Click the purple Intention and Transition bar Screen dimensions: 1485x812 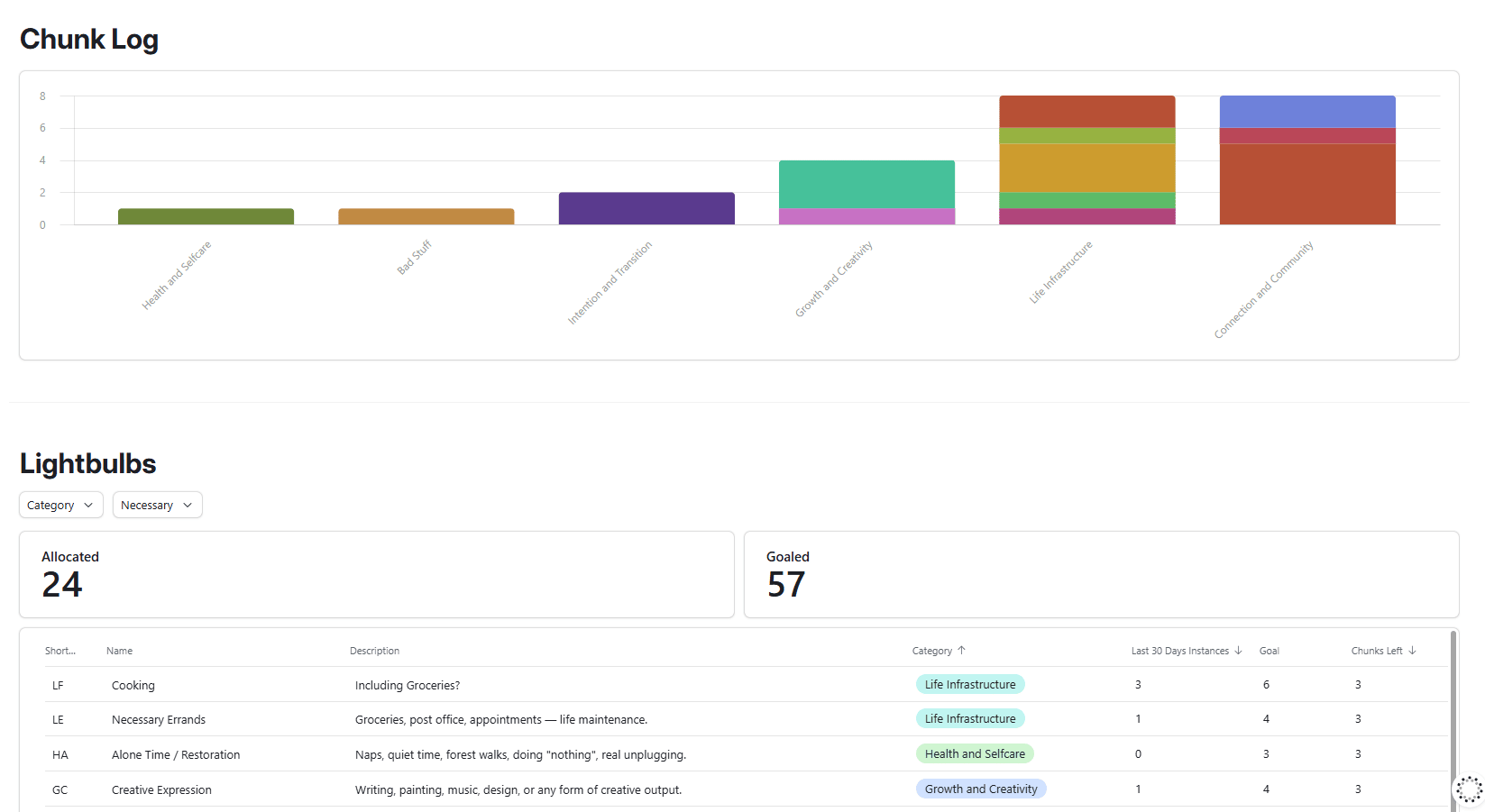[646, 208]
